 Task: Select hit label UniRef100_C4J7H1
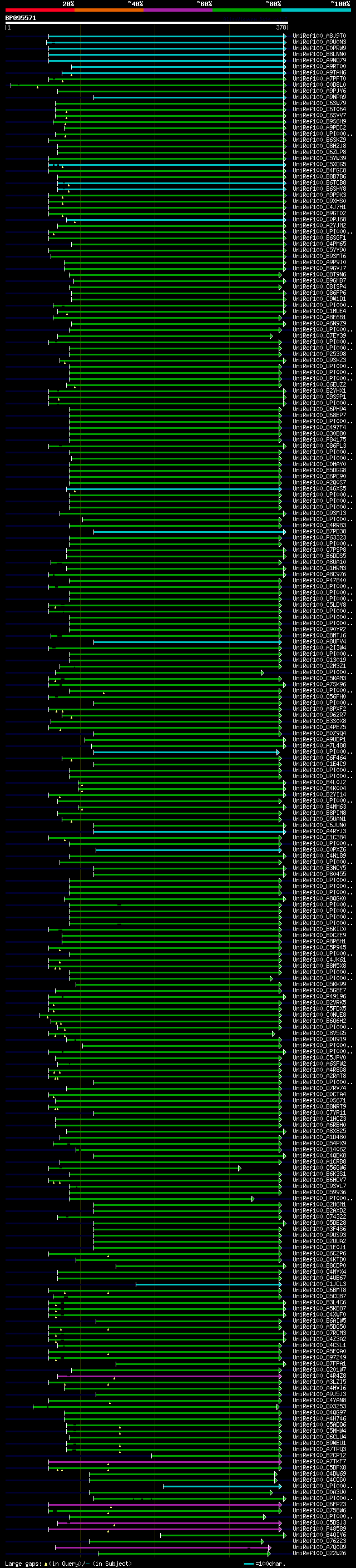coord(319,207)
